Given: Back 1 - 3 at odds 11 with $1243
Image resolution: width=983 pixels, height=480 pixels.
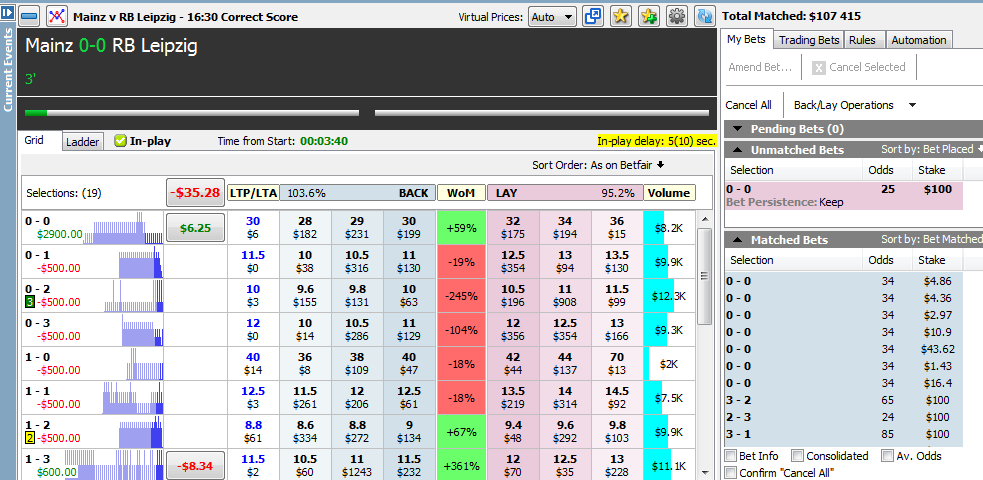Looking at the screenshot, I should (357, 466).
